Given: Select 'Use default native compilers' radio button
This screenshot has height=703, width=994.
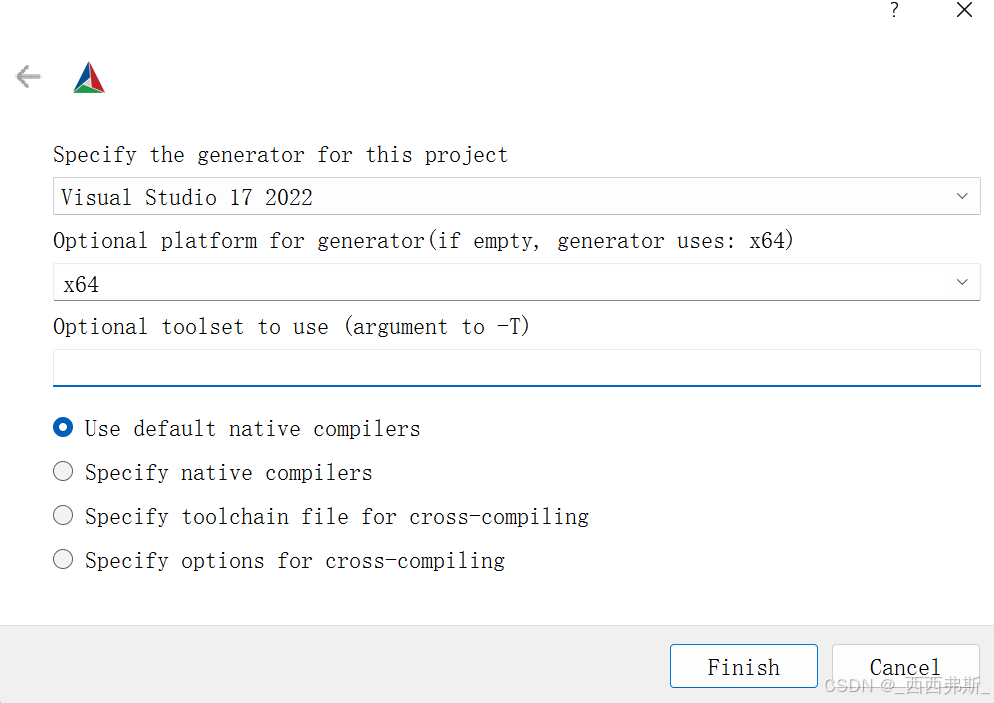Looking at the screenshot, I should (x=63, y=428).
